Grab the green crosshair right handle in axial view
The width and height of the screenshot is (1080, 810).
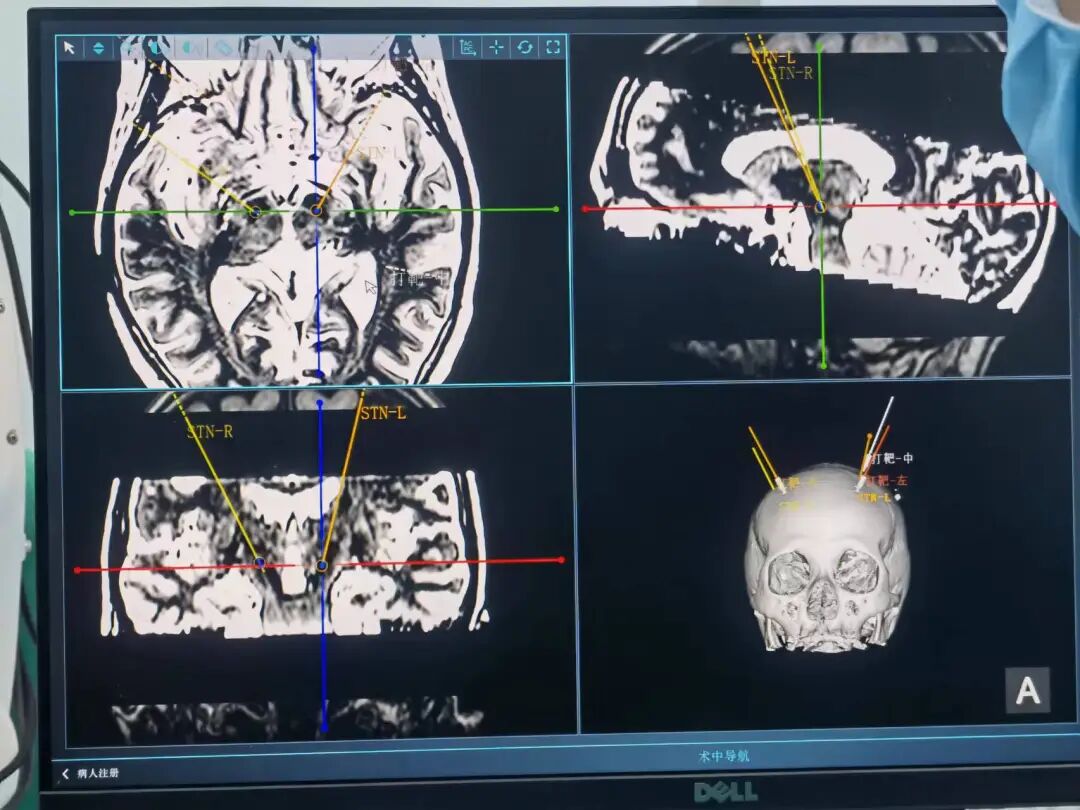click(556, 209)
